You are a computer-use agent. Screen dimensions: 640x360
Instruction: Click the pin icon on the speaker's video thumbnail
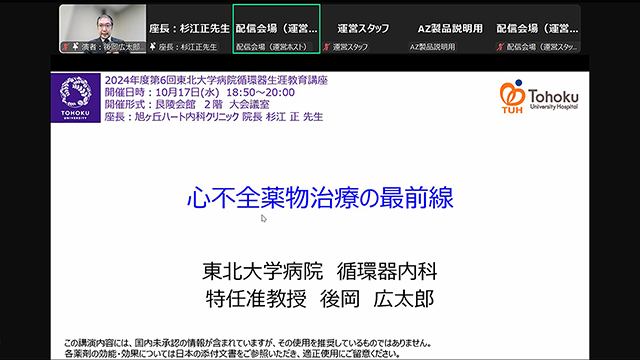(76, 47)
